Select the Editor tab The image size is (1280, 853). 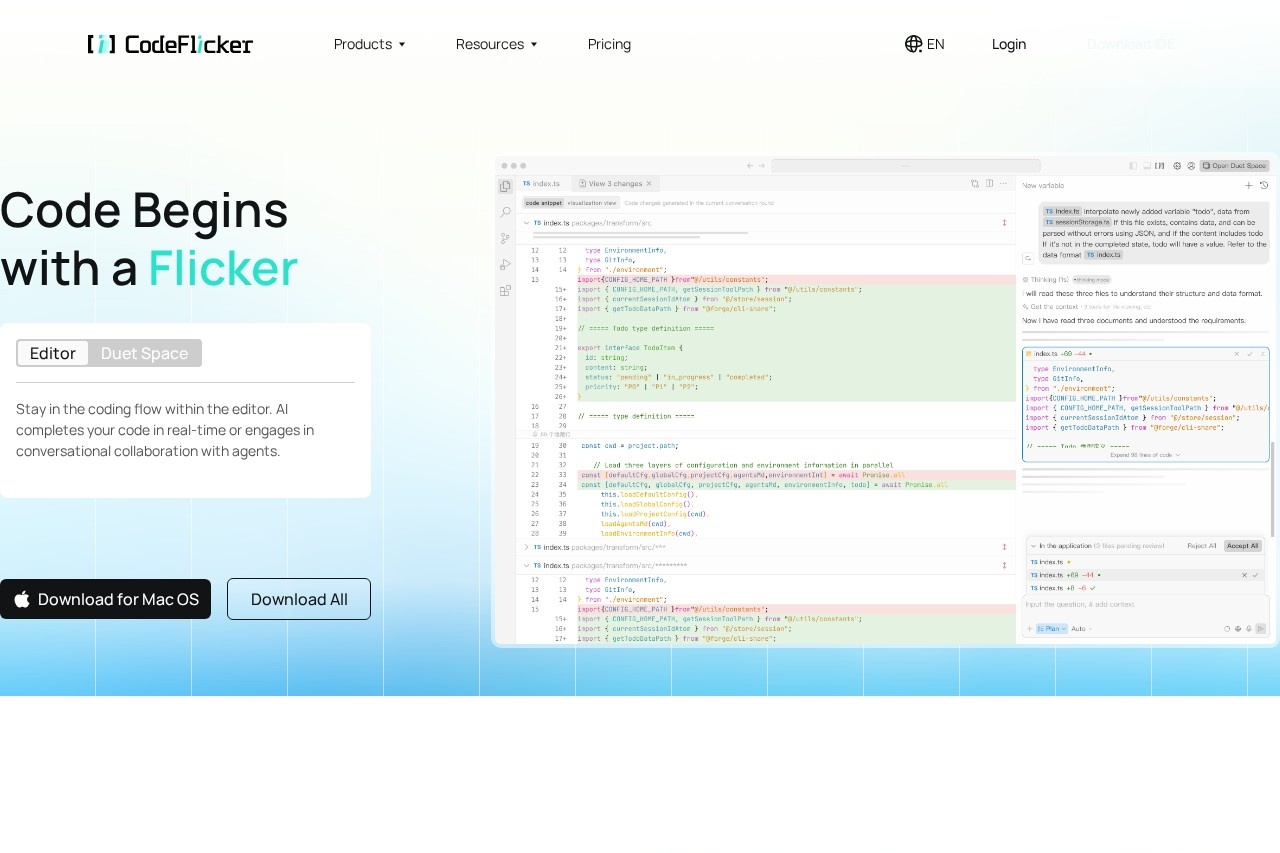[x=53, y=353]
